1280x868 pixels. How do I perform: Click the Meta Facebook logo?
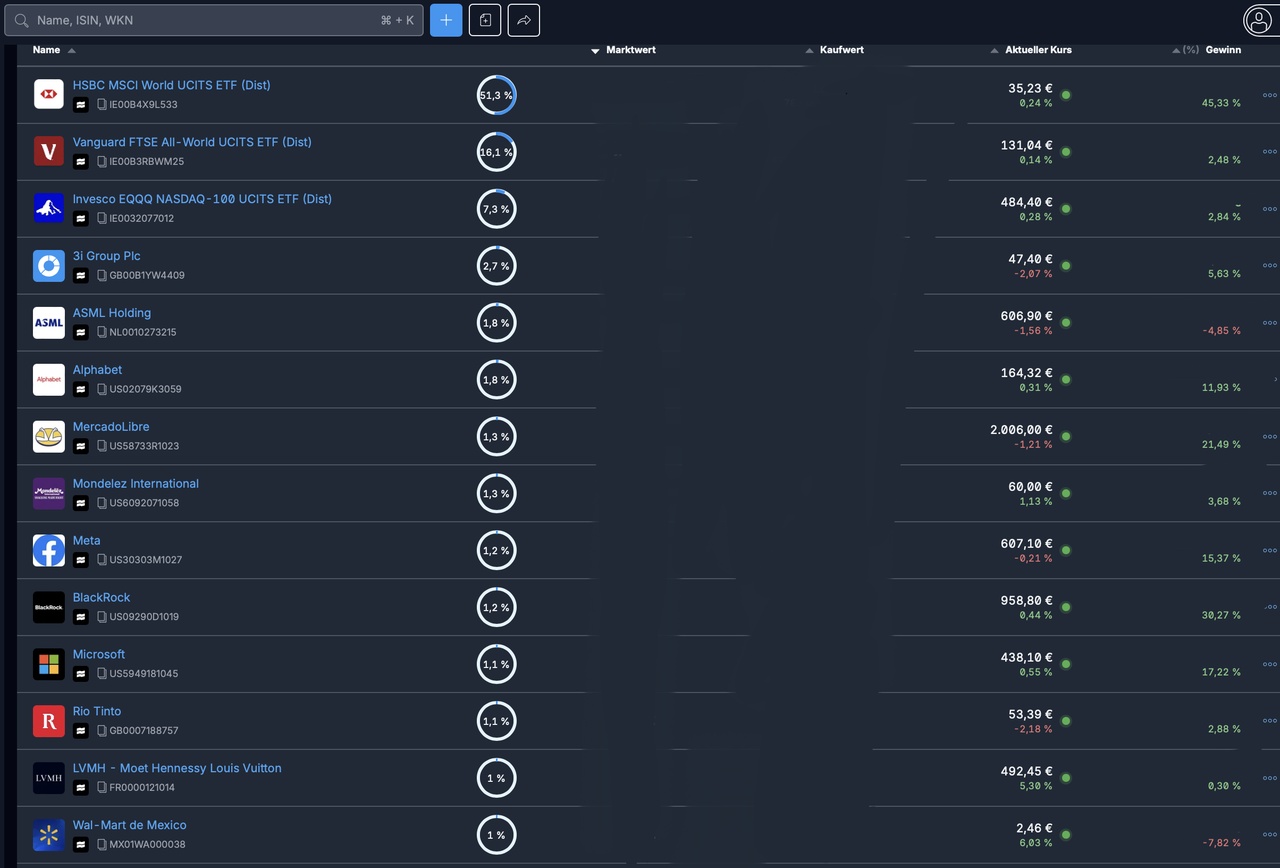(49, 551)
